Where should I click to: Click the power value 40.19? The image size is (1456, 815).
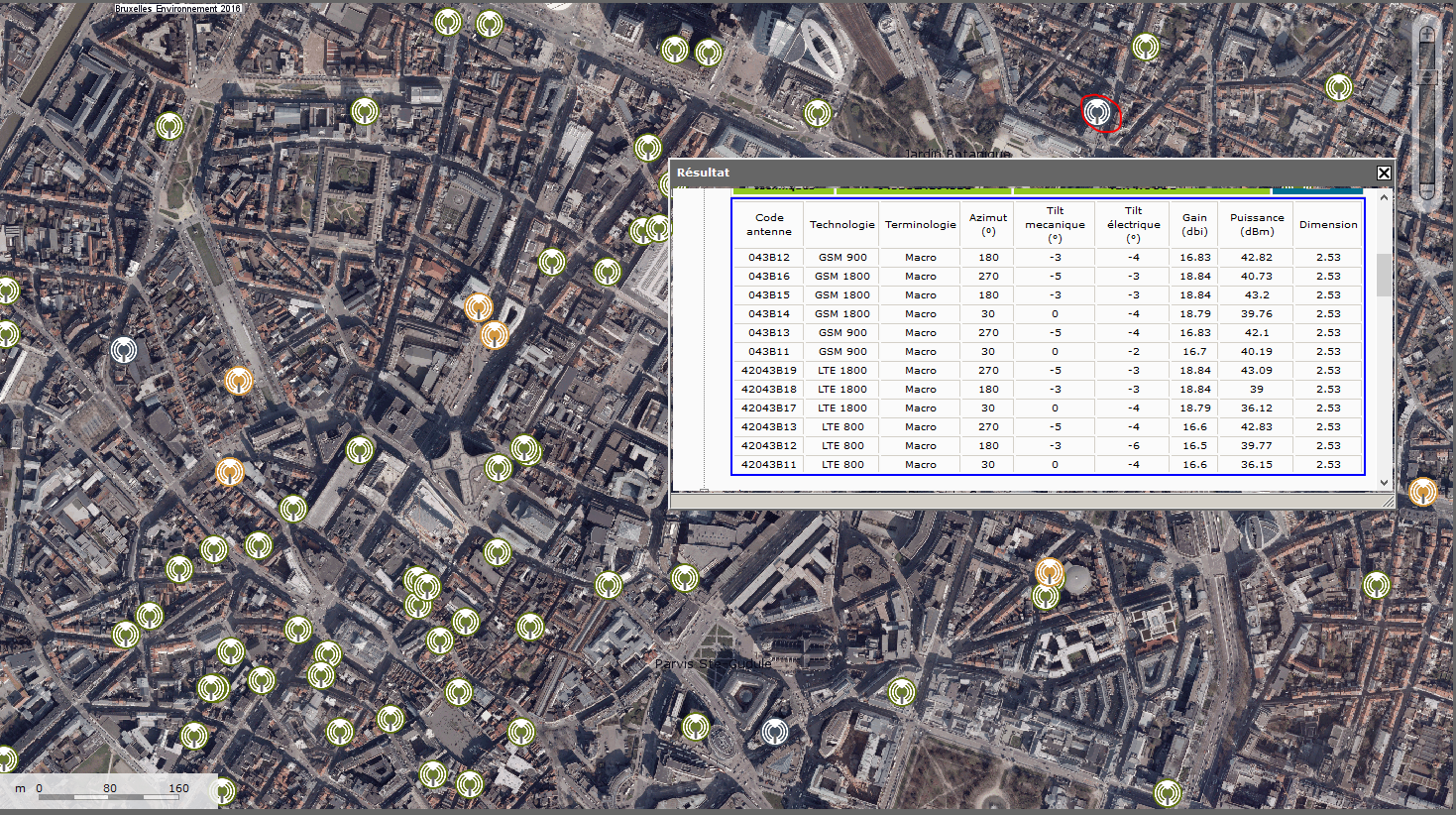click(x=1257, y=352)
